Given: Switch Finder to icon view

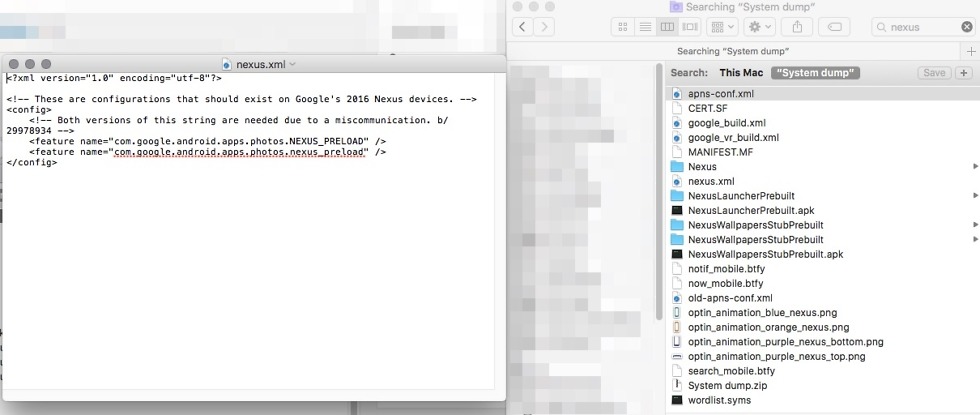Looking at the screenshot, I should tap(622, 27).
